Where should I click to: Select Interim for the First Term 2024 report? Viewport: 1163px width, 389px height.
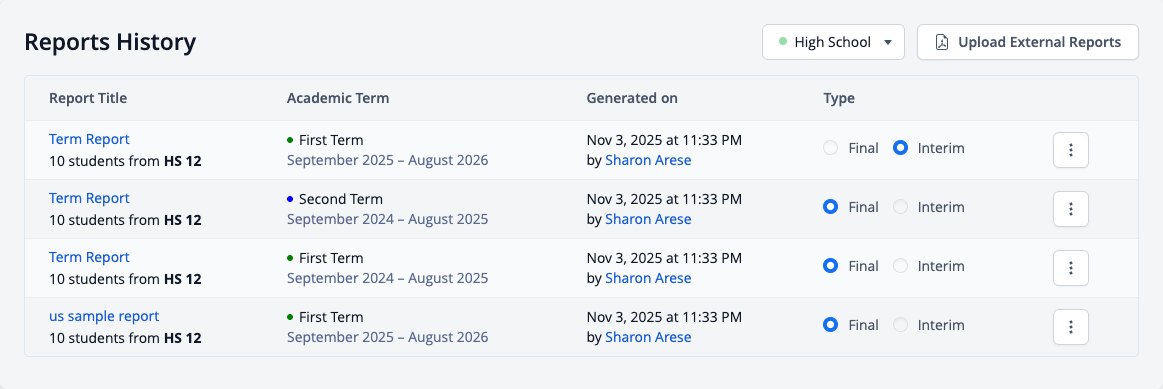pos(900,266)
